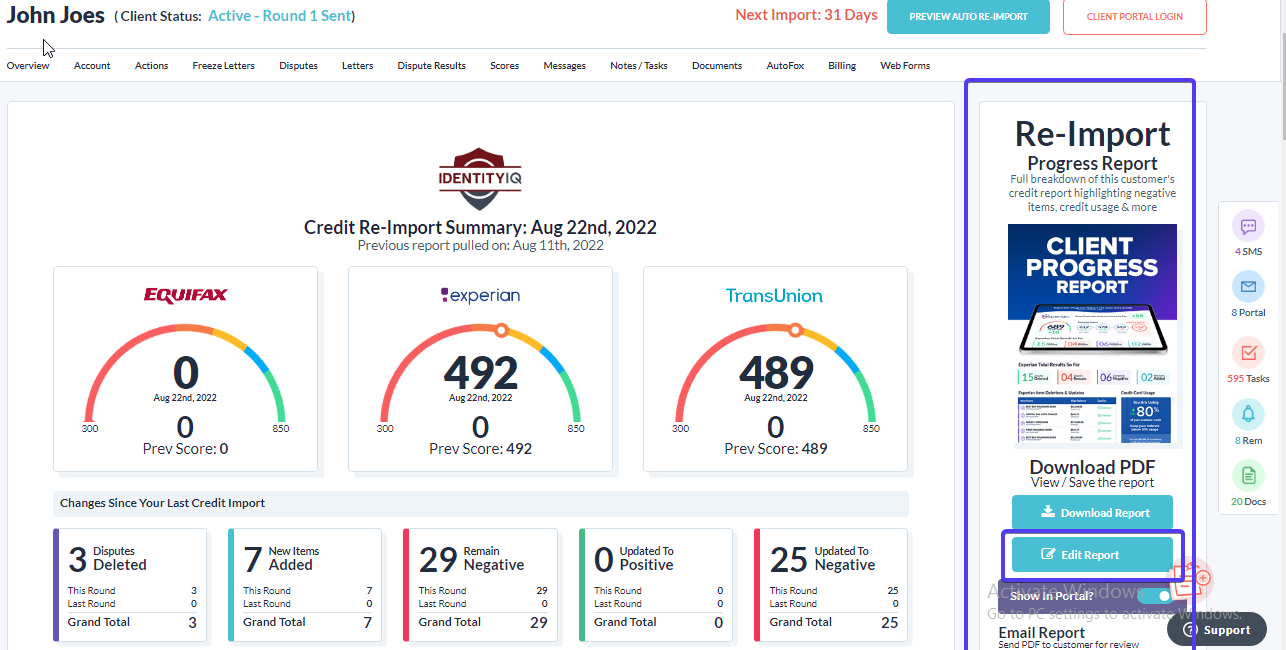Go to the AutoFox tab
Screen dimensions: 1286x650
[785, 66]
